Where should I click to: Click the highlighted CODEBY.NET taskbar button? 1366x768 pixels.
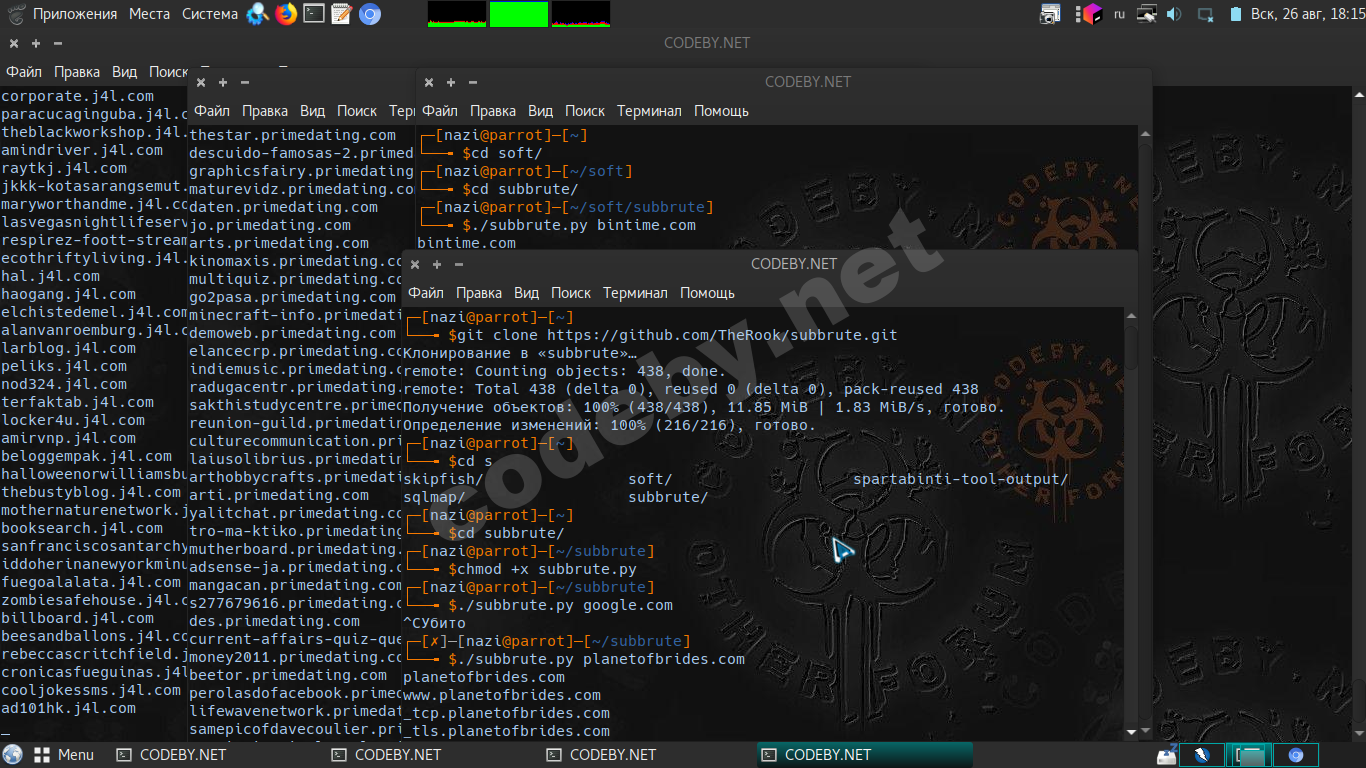pos(865,755)
